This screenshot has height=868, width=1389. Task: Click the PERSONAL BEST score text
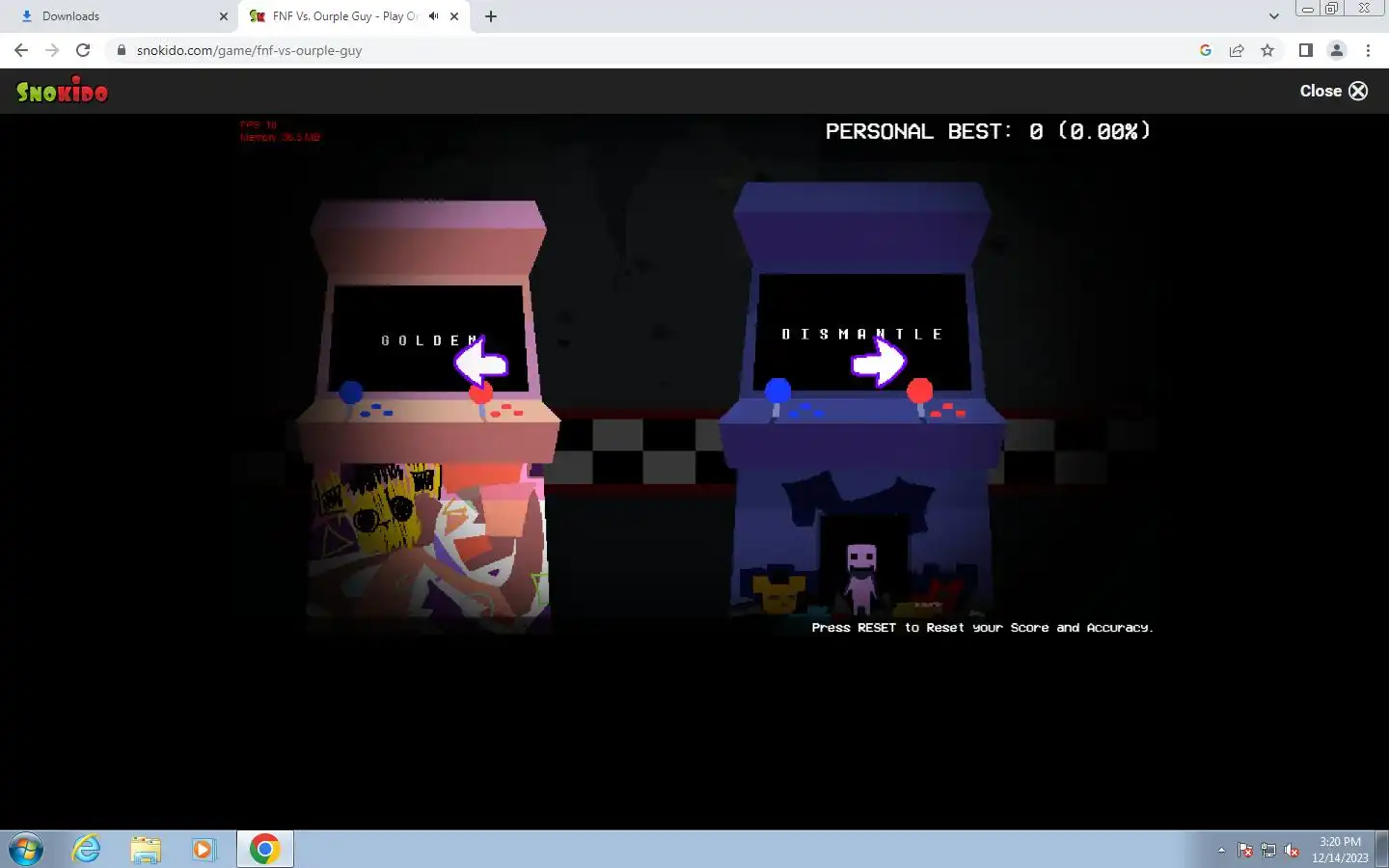988,131
